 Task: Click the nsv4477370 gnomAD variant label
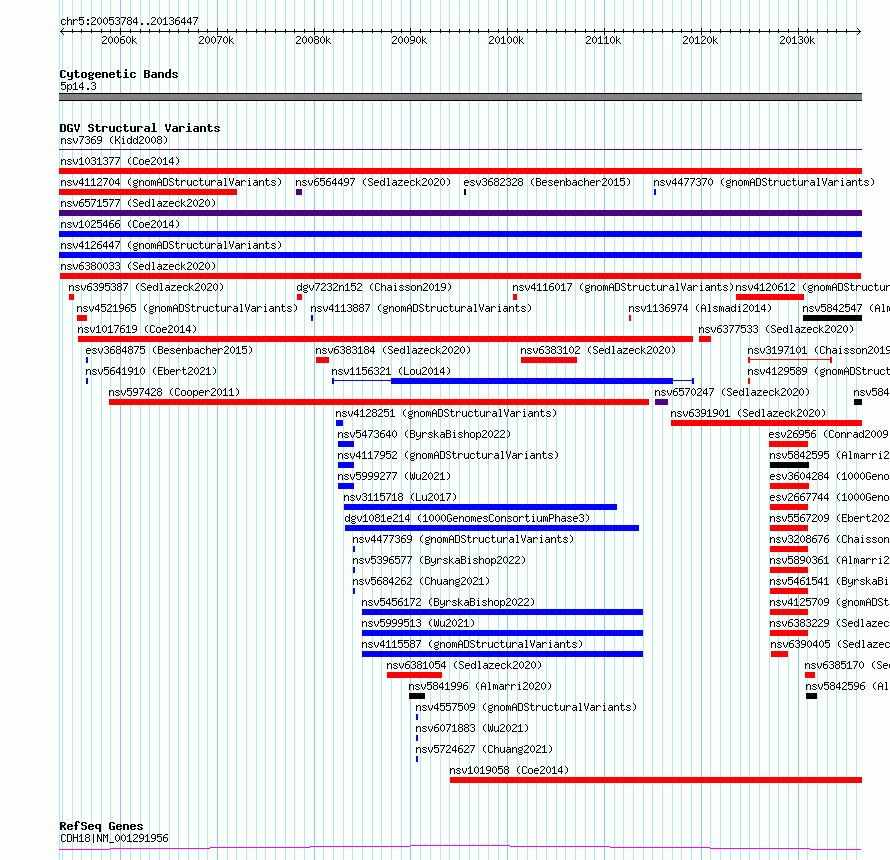click(x=764, y=182)
